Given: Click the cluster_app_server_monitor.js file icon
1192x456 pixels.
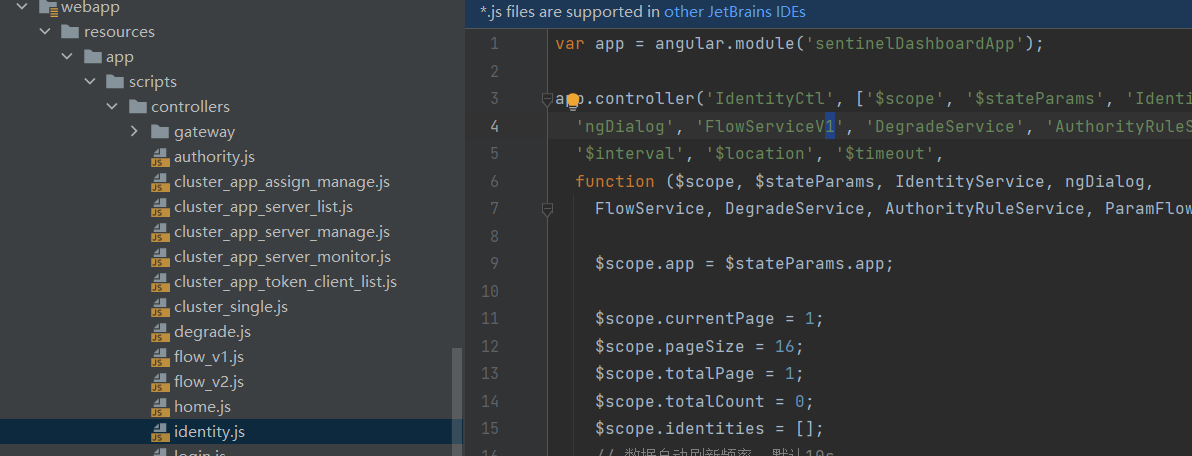Looking at the screenshot, I should (160, 258).
